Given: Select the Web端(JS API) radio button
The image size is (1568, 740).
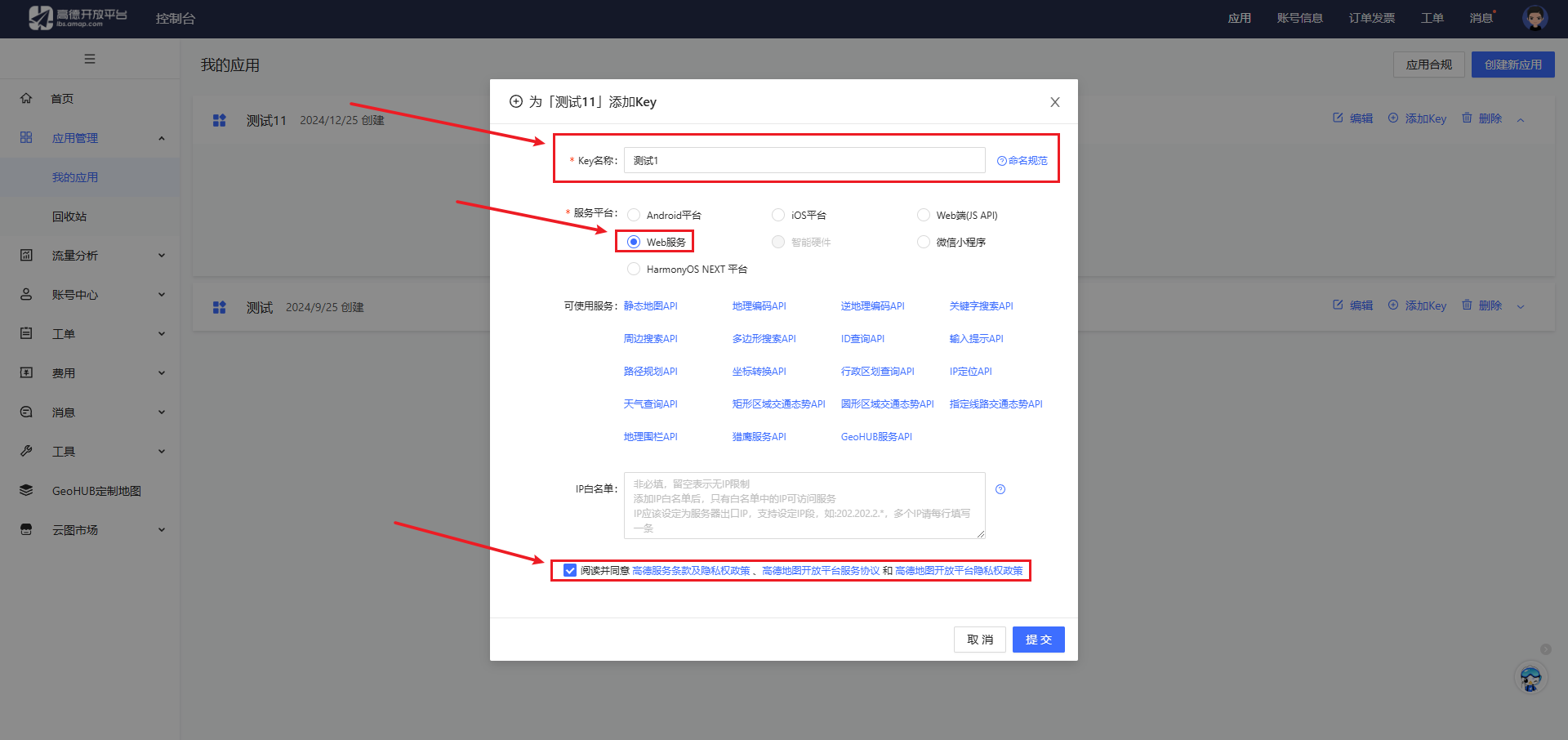Looking at the screenshot, I should pos(924,215).
